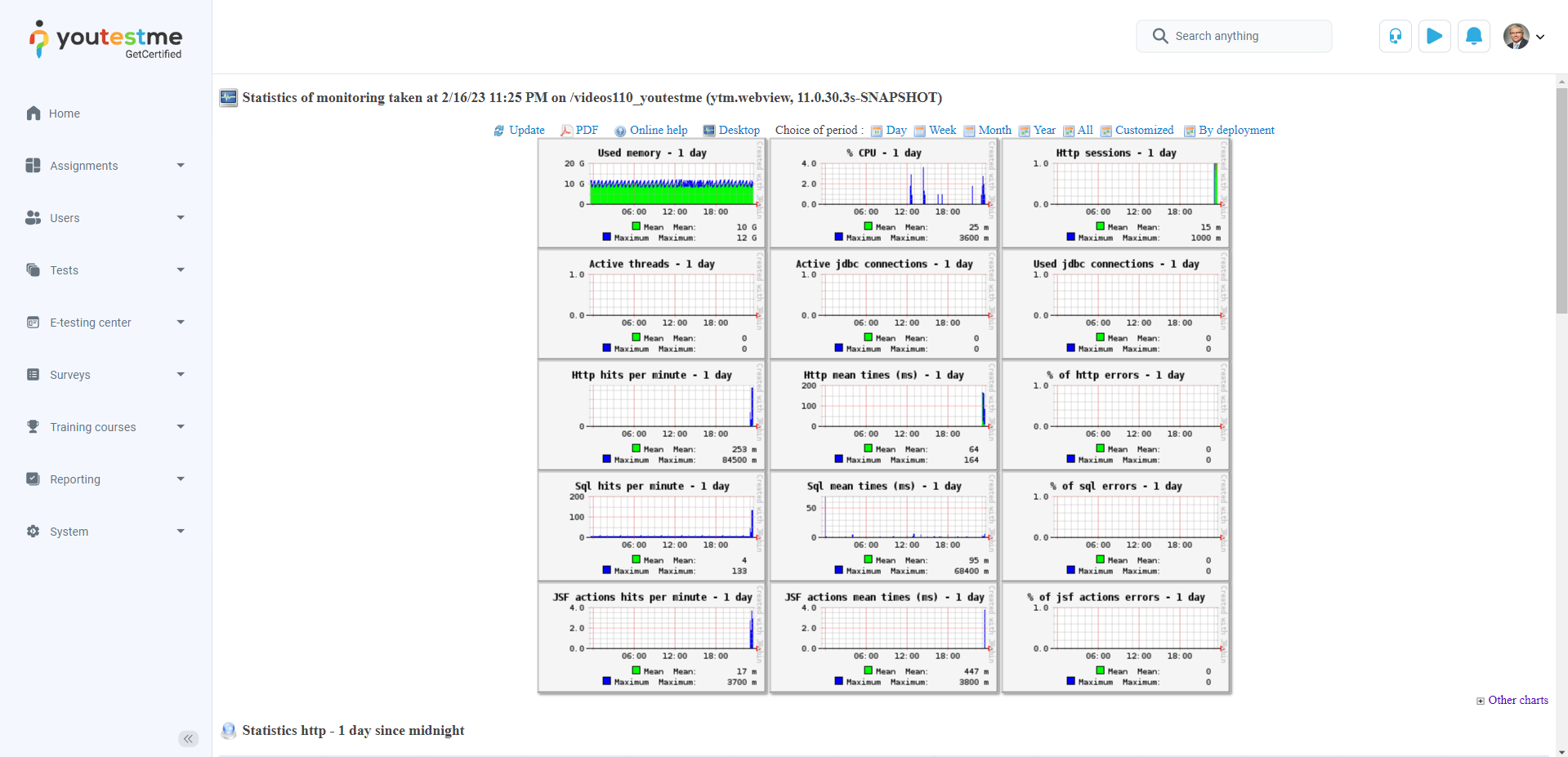
Task: Open the Used memory chart thumbnail
Action: [651, 194]
